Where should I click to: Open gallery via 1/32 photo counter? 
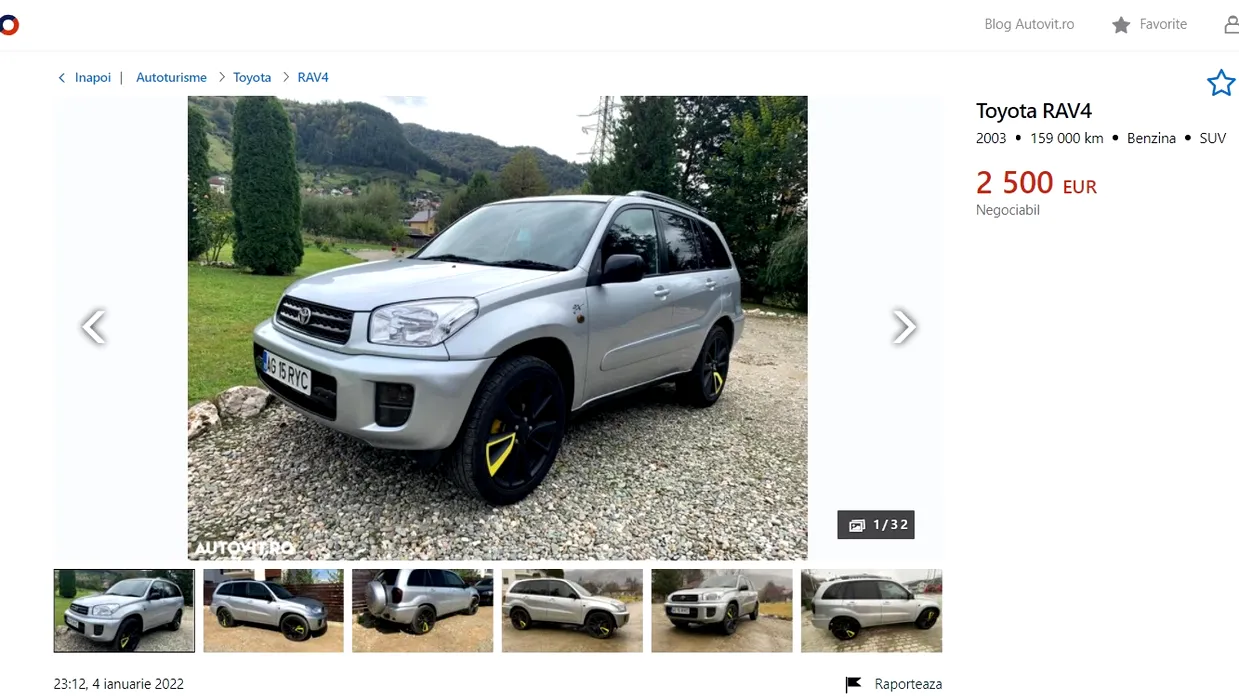tap(876, 525)
